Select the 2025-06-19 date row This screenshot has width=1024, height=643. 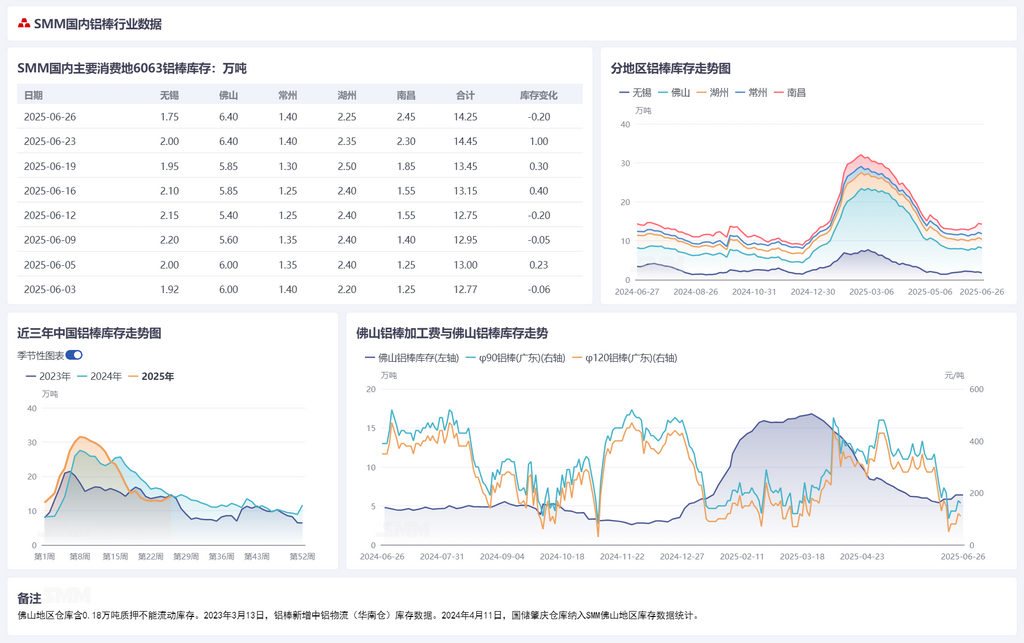tap(300, 166)
